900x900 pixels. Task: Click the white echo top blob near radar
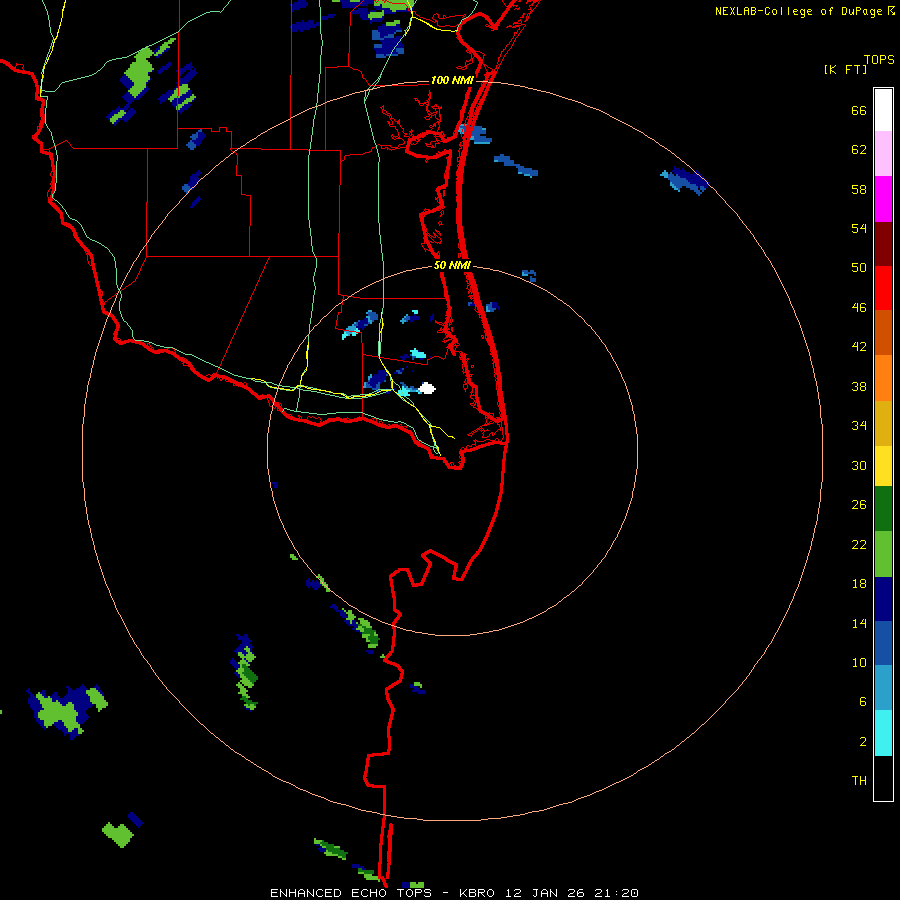point(426,389)
